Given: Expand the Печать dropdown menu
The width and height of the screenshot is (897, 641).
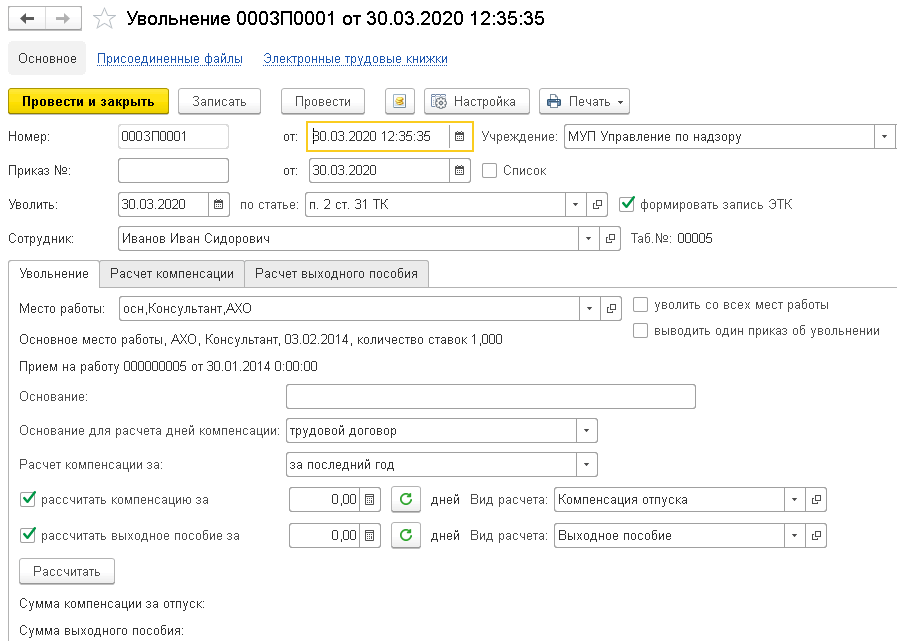Looking at the screenshot, I should pos(622,101).
